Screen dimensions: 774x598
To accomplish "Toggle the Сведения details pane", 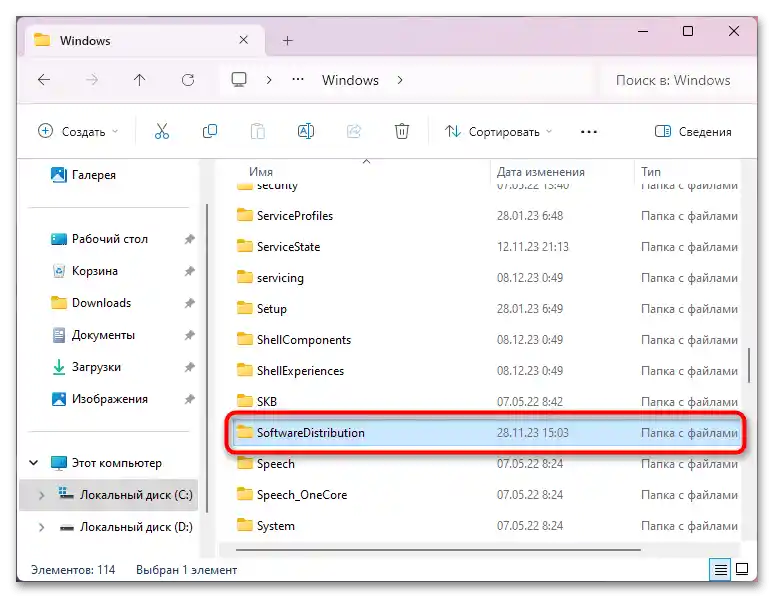I will coord(693,131).
